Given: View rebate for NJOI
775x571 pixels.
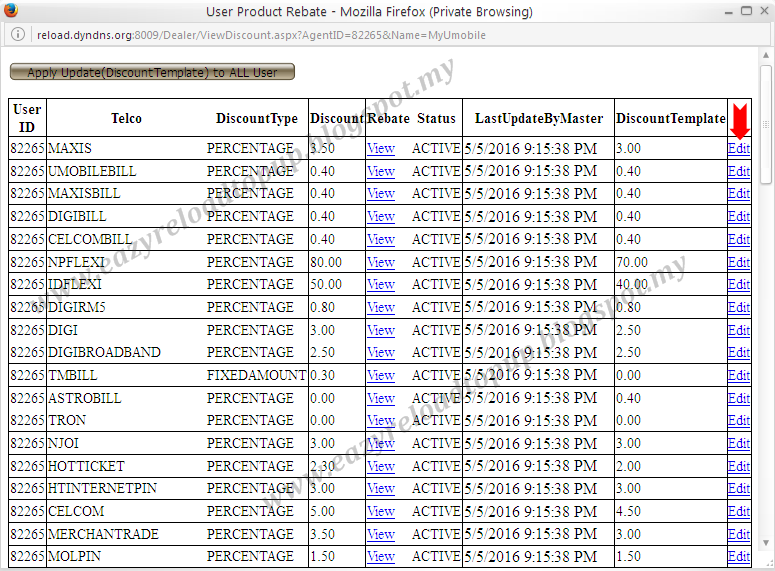Looking at the screenshot, I should click(381, 443).
